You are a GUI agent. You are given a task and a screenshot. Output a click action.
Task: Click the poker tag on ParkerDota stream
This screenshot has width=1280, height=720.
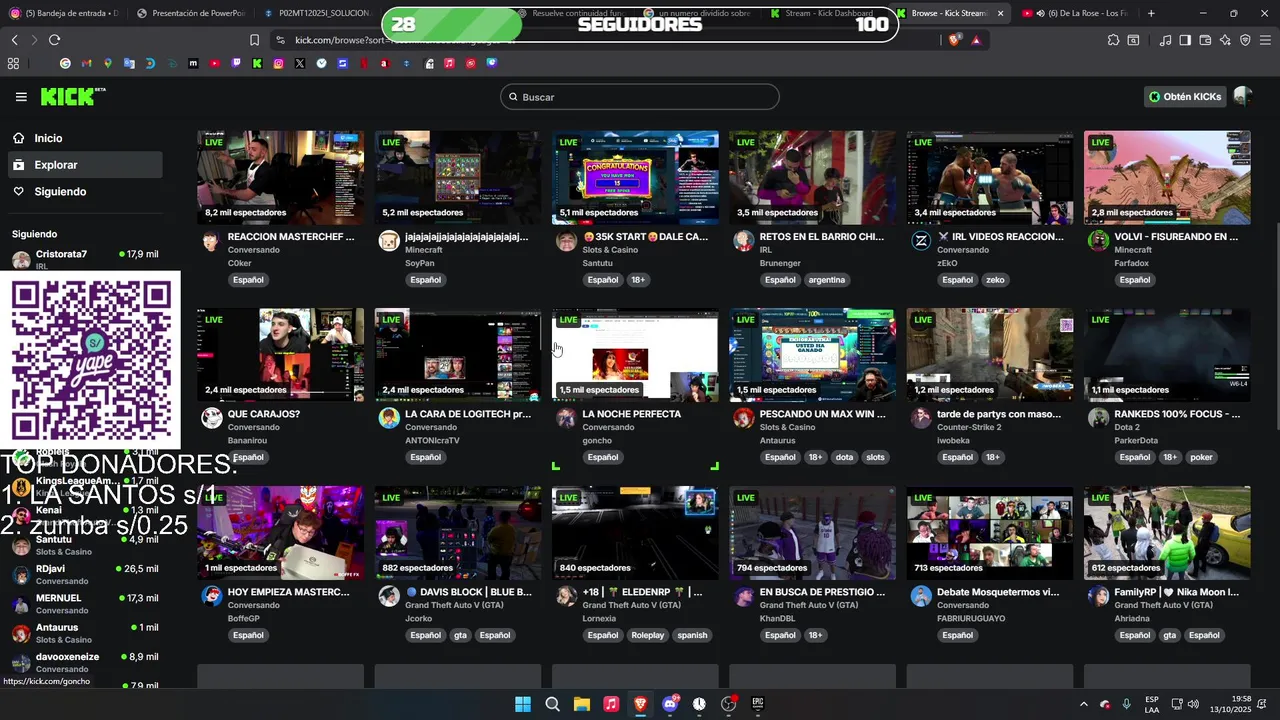pyautogui.click(x=1201, y=457)
